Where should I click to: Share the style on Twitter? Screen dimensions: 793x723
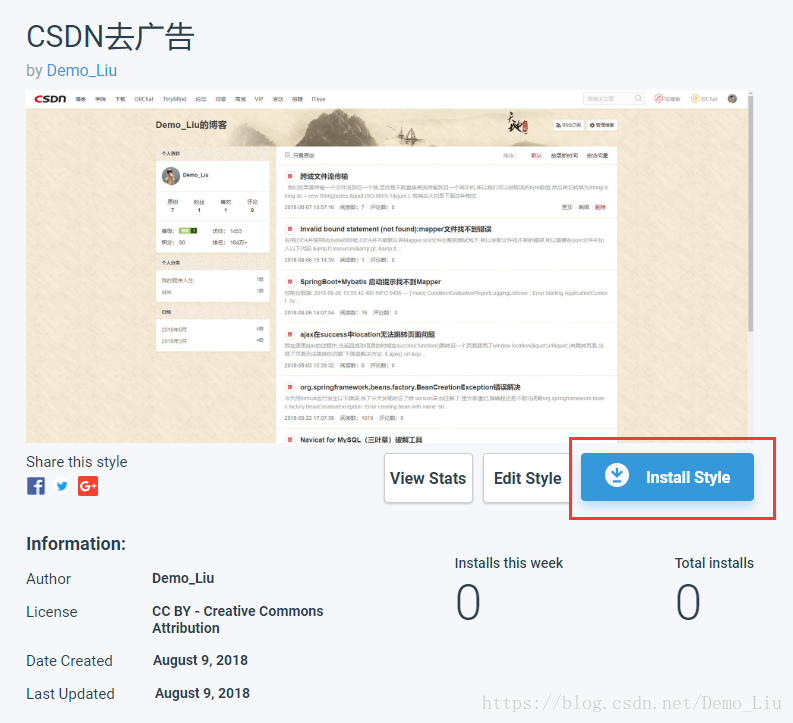point(62,486)
